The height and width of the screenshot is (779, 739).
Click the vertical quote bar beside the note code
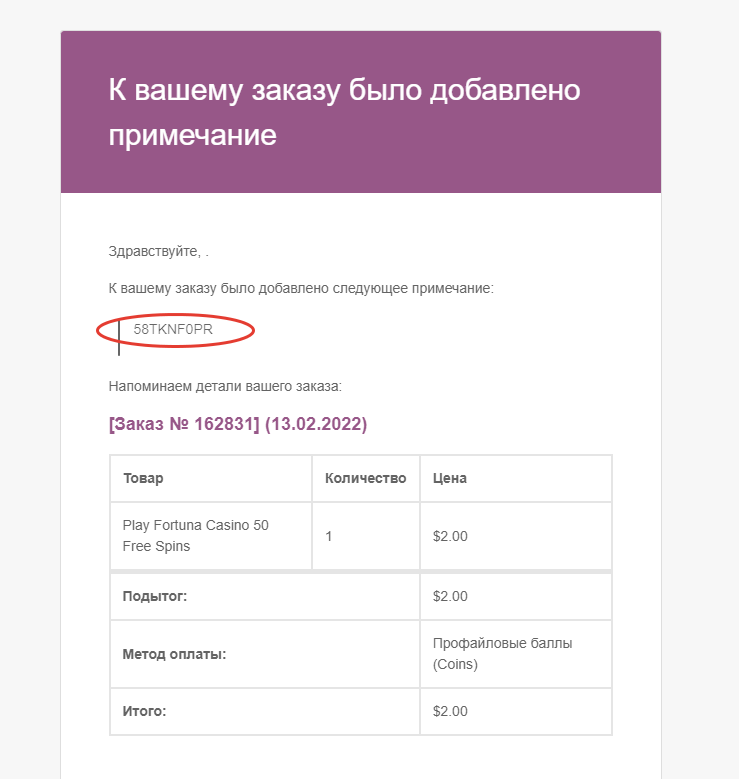(119, 336)
